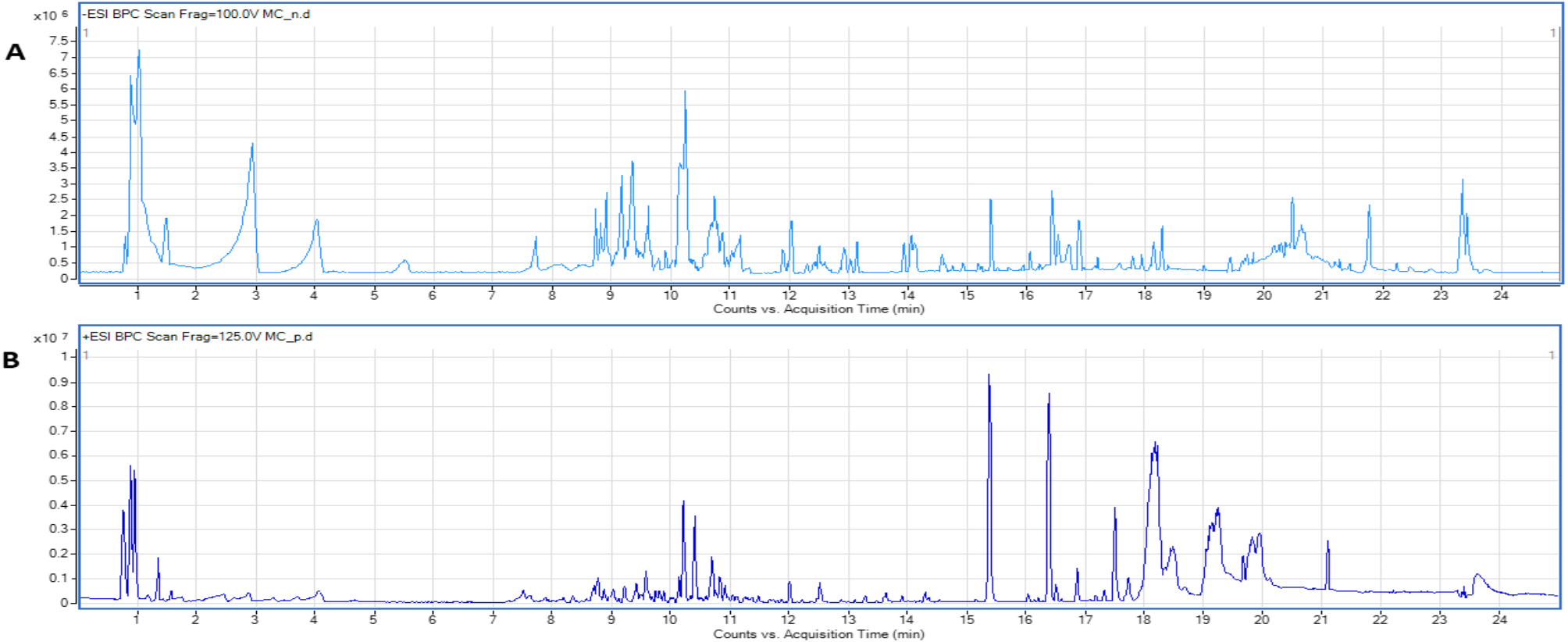Click the 12 min tick label on chromatogram B axis
1568x642 pixels.
point(788,619)
